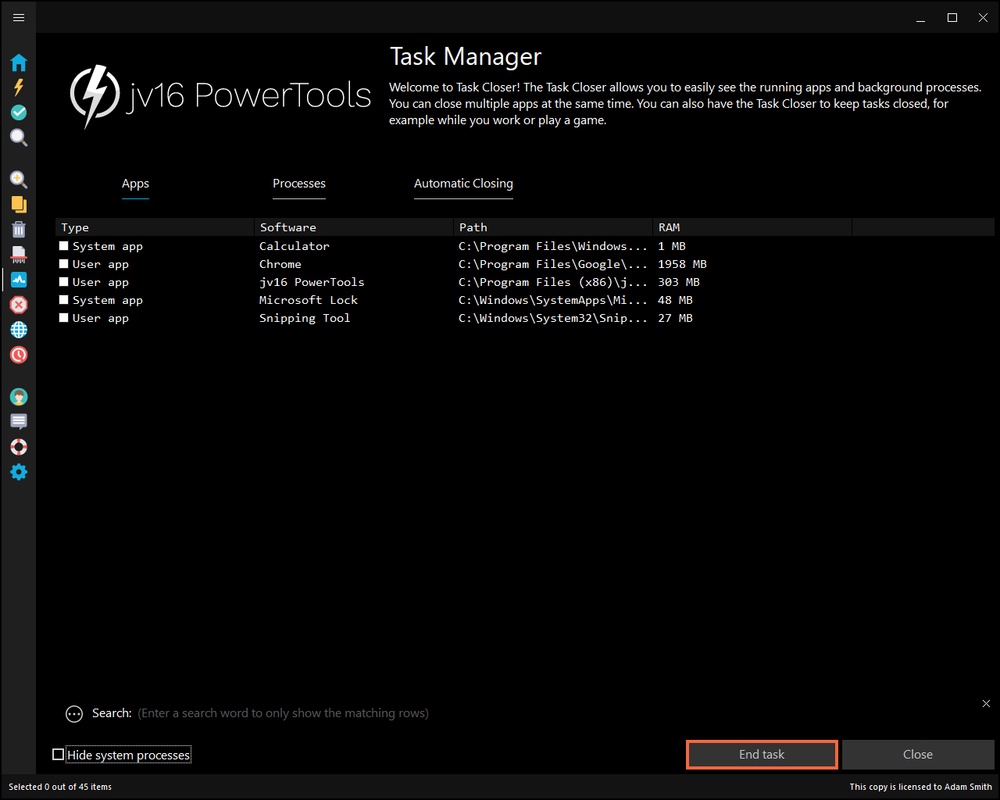Open search options with the ellipsis icon
The height and width of the screenshot is (800, 1000).
click(74, 714)
